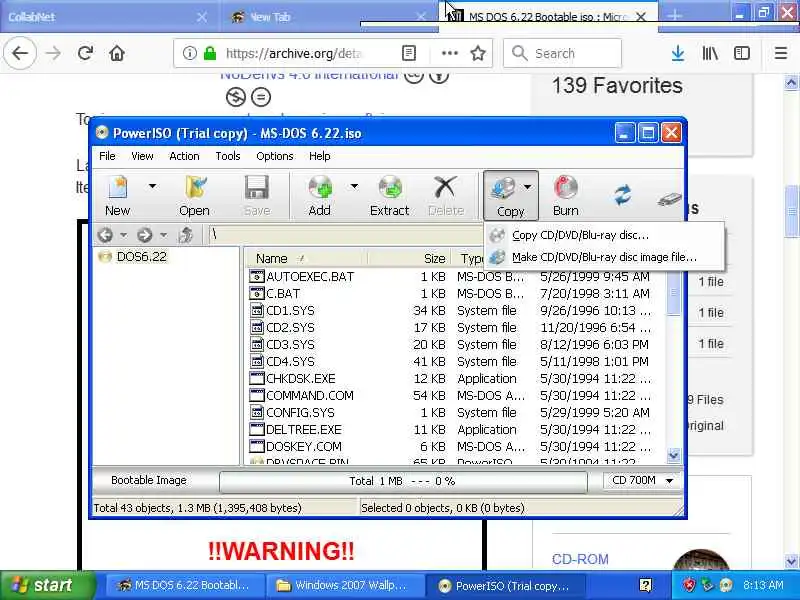The height and width of the screenshot is (600, 800).
Task: Bookmark this page with star icon
Action: (478, 53)
